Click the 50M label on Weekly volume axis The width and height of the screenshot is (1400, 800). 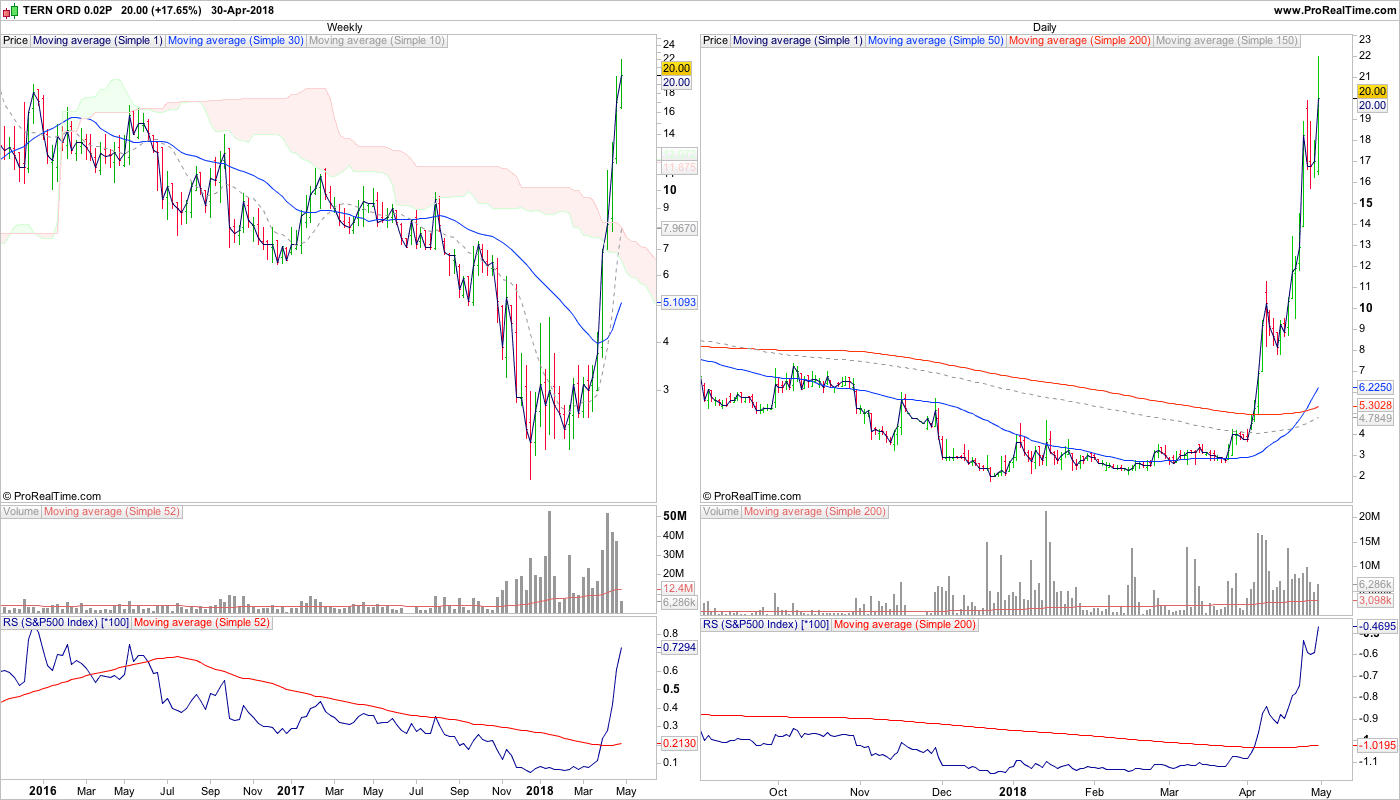[674, 516]
